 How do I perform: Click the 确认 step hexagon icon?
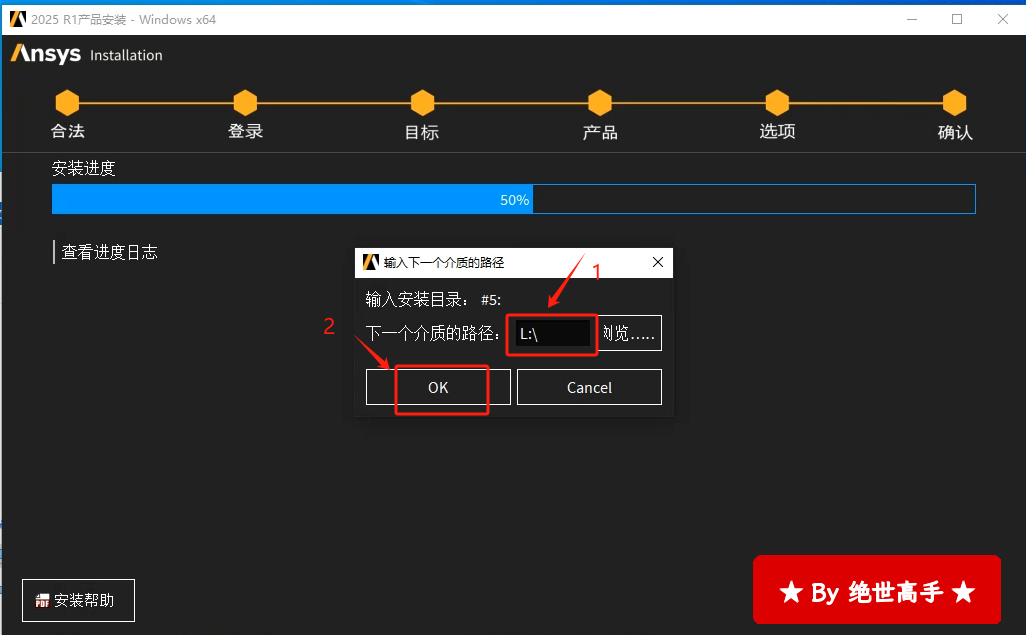[x=955, y=102]
